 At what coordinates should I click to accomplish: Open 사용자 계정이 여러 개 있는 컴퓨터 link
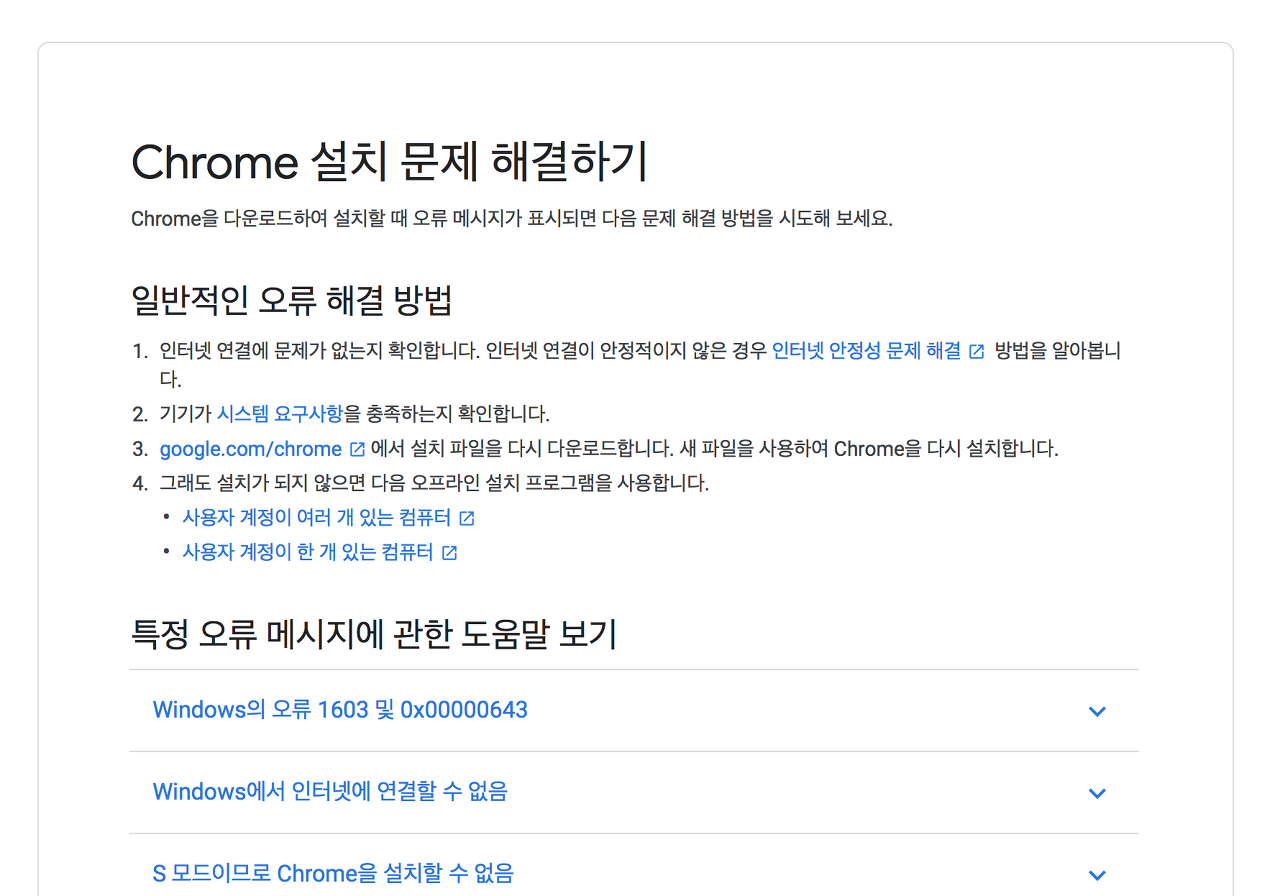coord(316,518)
